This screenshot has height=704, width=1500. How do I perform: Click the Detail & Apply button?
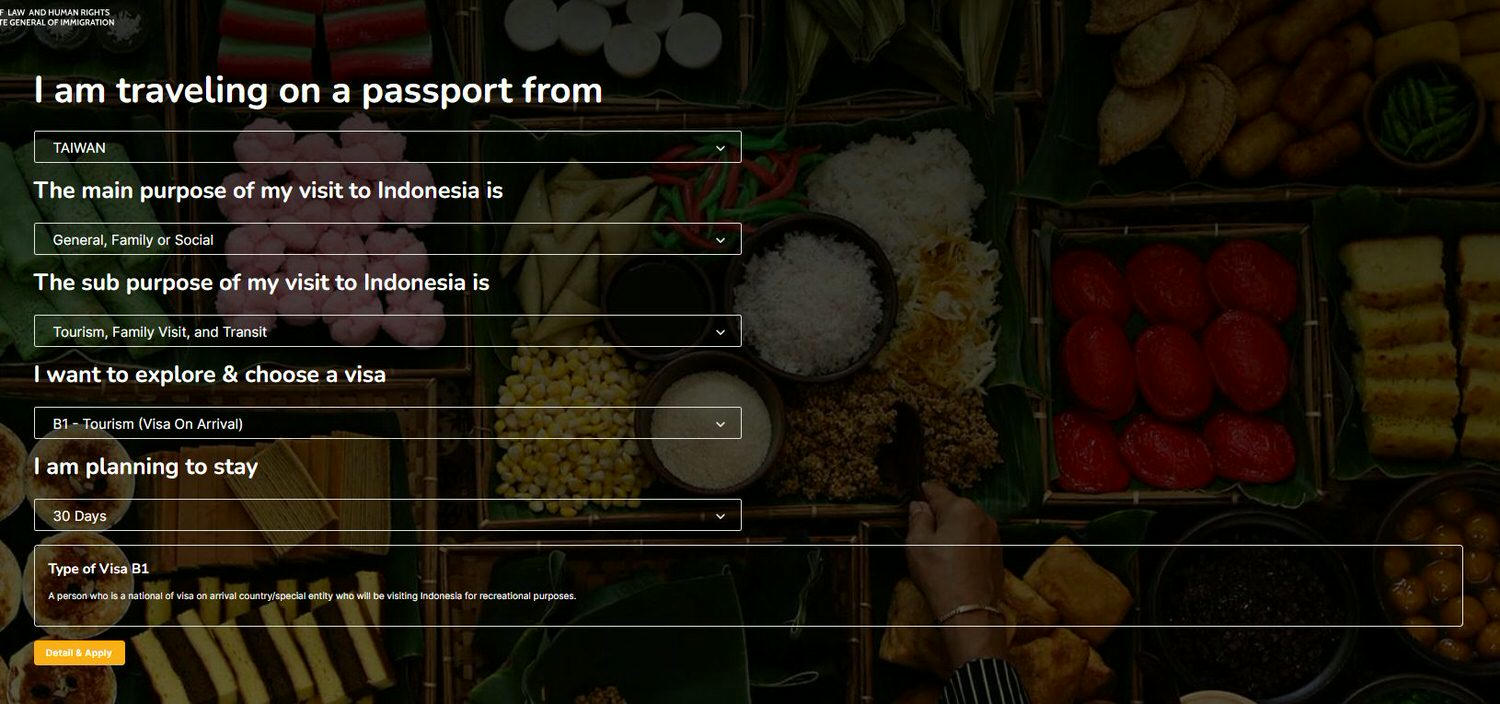coord(79,653)
